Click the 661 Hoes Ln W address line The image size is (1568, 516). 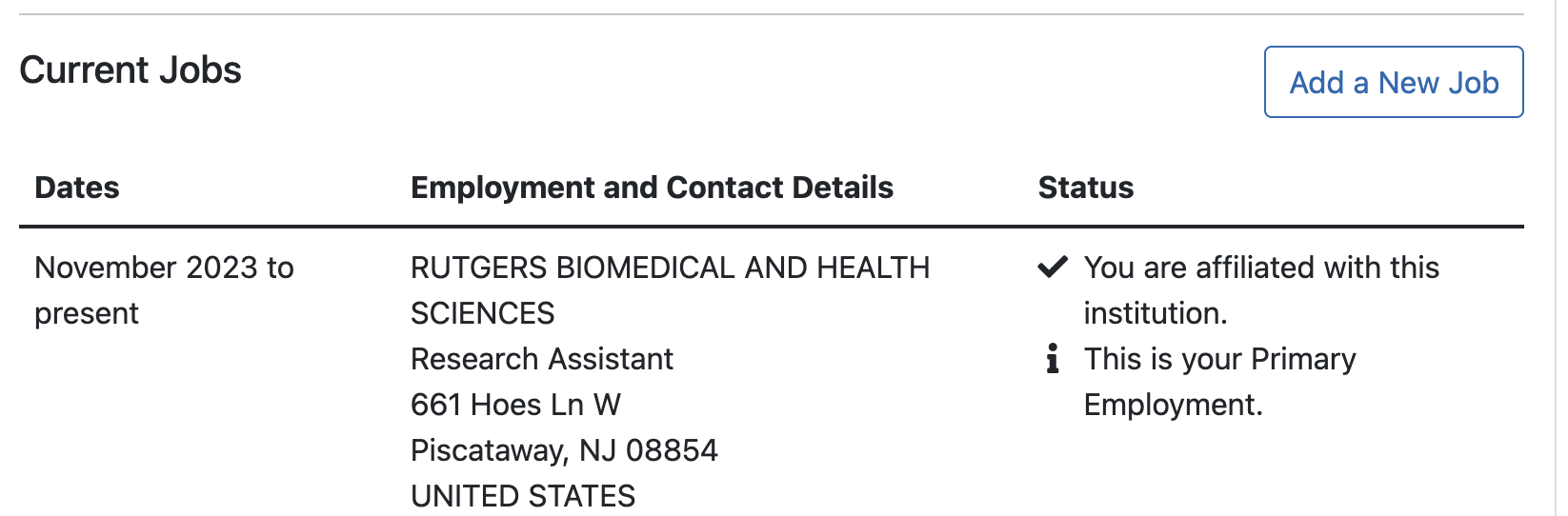click(515, 405)
